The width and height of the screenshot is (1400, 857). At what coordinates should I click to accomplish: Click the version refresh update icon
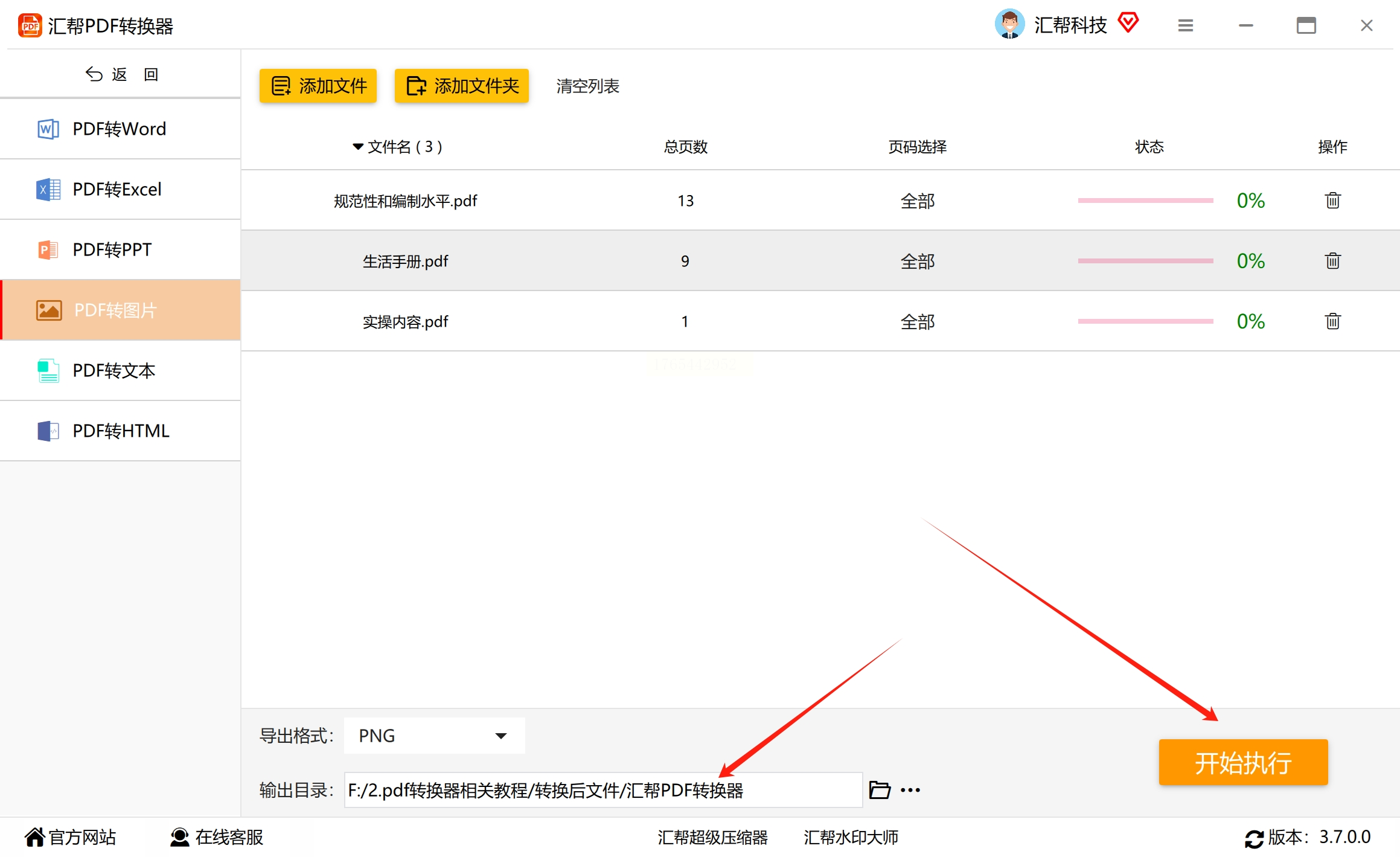pyautogui.click(x=1253, y=838)
